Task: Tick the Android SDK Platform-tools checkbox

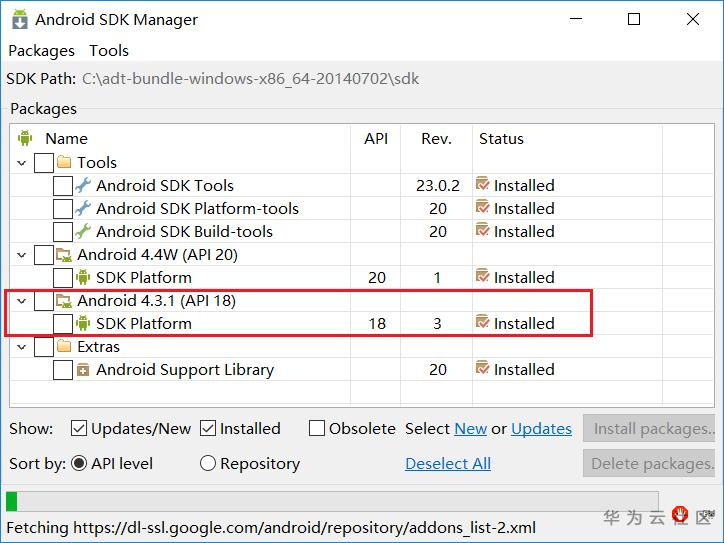Action: [x=62, y=208]
